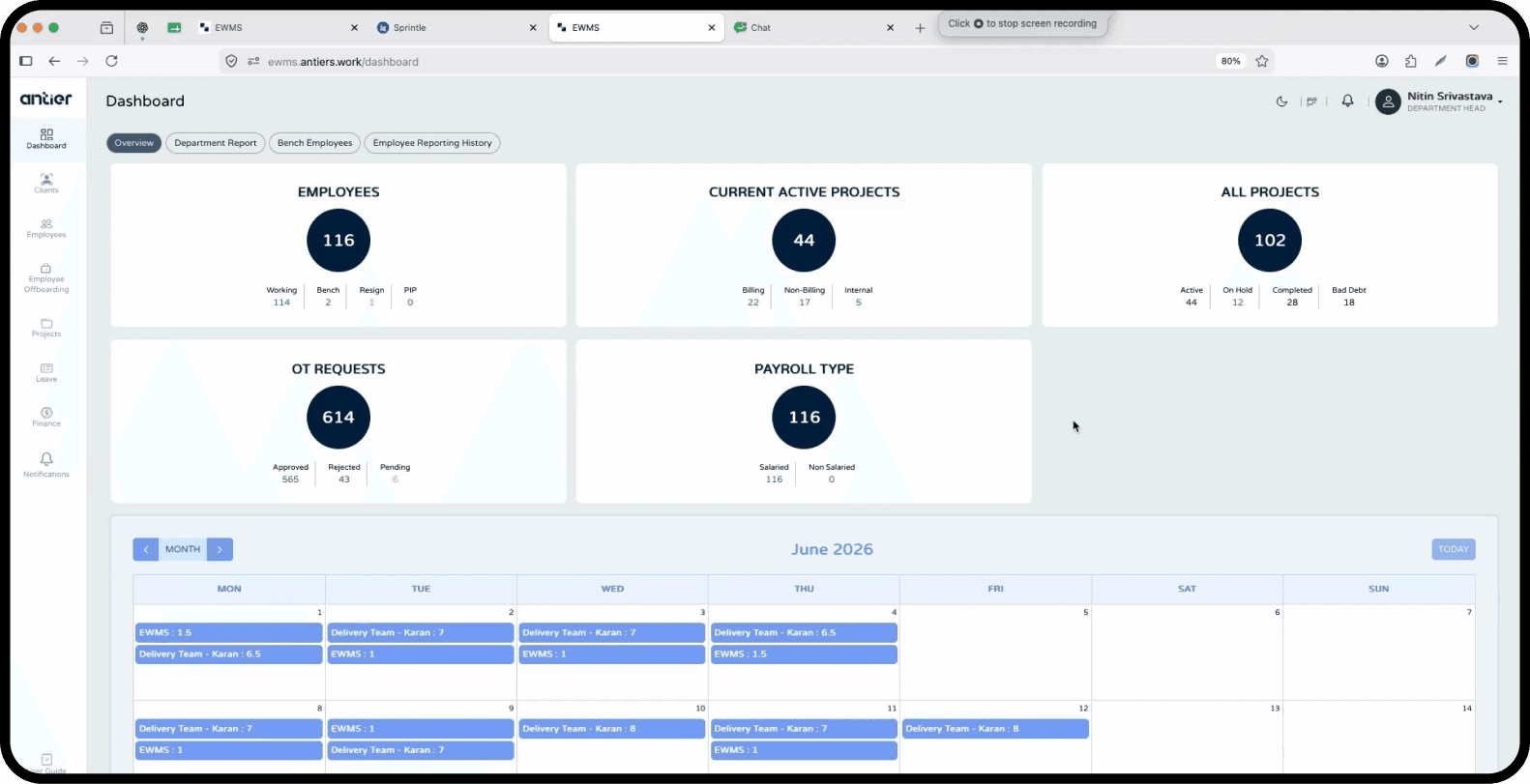Open Notifications in the sidebar

coord(46,465)
